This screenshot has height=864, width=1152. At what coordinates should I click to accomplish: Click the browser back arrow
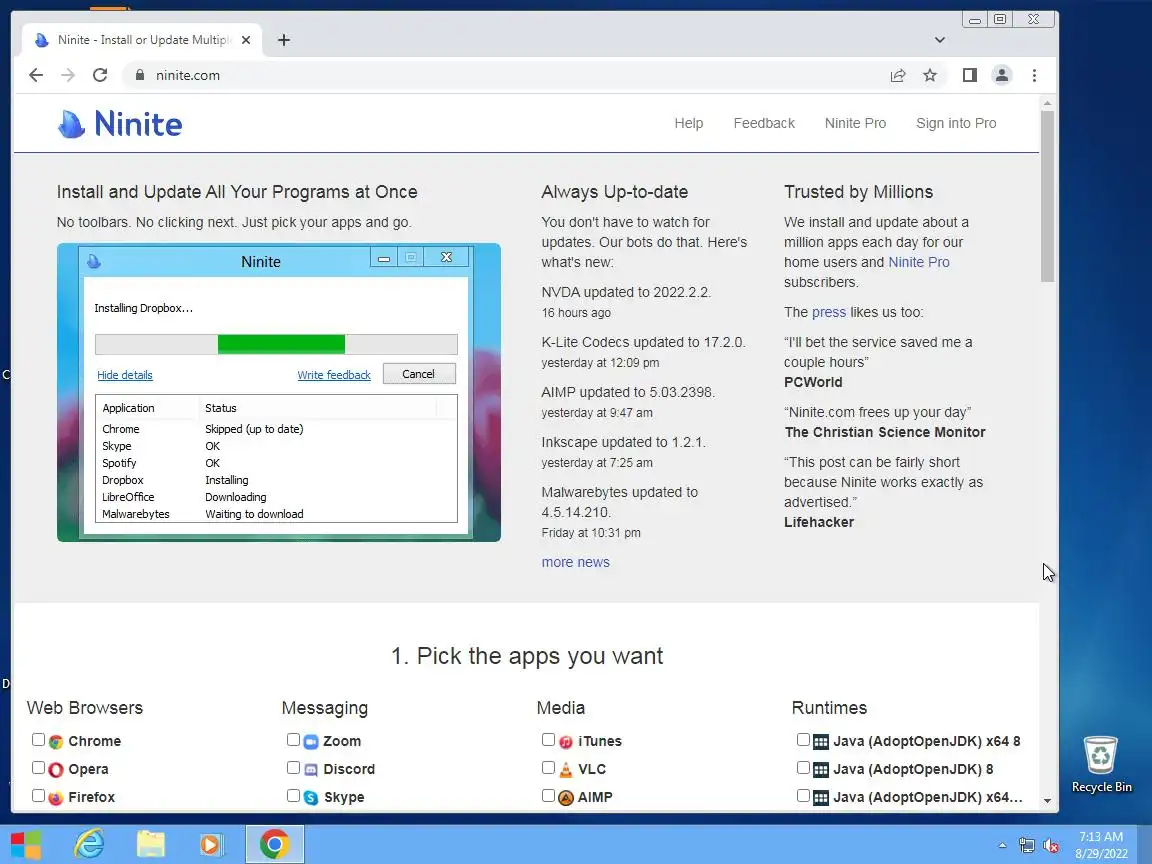[35, 75]
